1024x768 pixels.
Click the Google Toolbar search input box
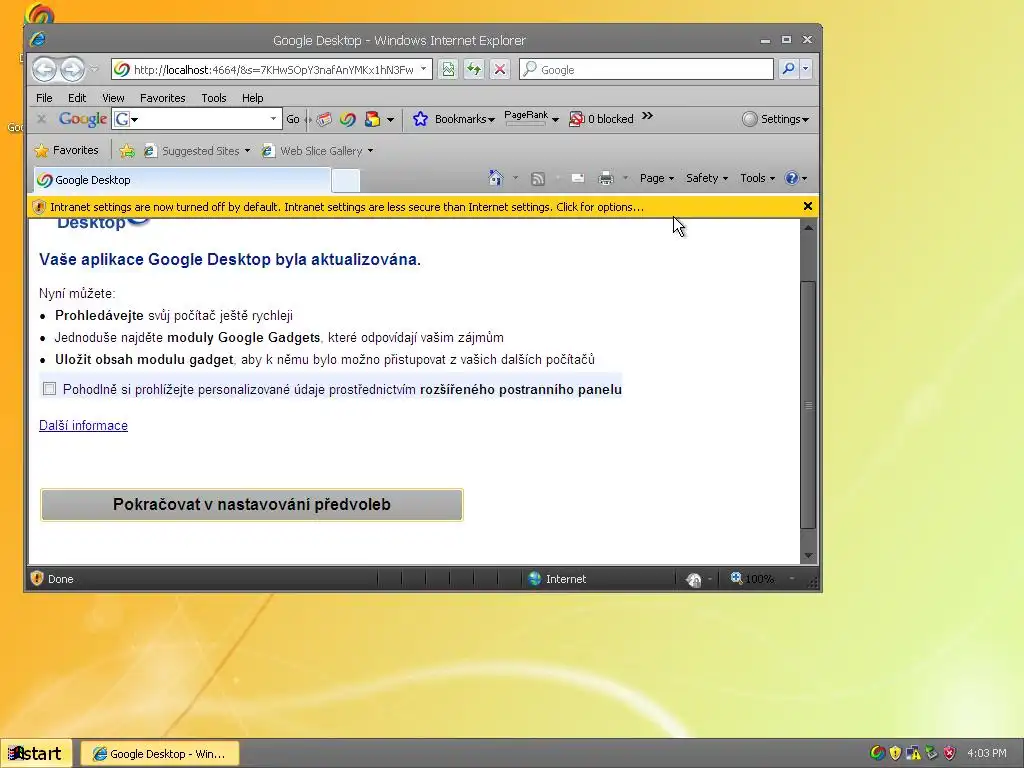[x=197, y=119]
